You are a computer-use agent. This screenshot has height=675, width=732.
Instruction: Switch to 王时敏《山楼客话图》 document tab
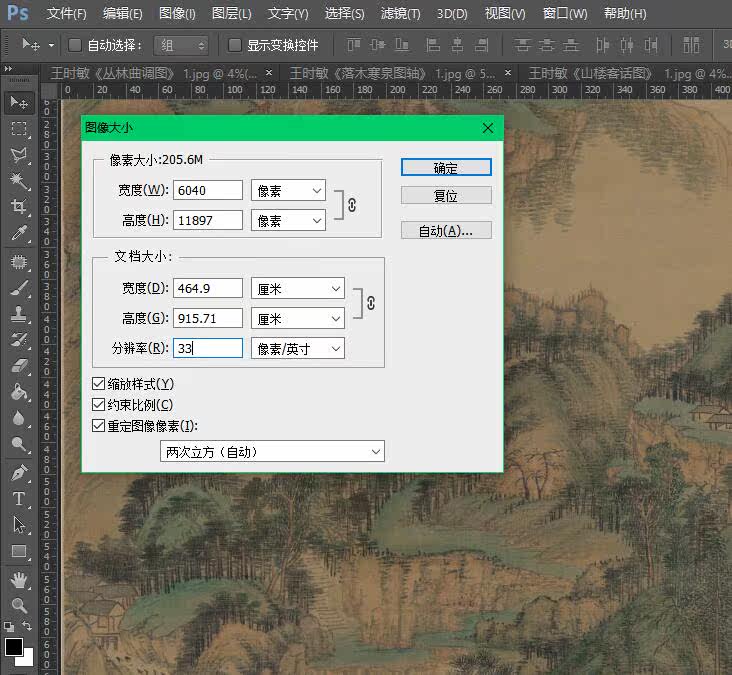[628, 74]
